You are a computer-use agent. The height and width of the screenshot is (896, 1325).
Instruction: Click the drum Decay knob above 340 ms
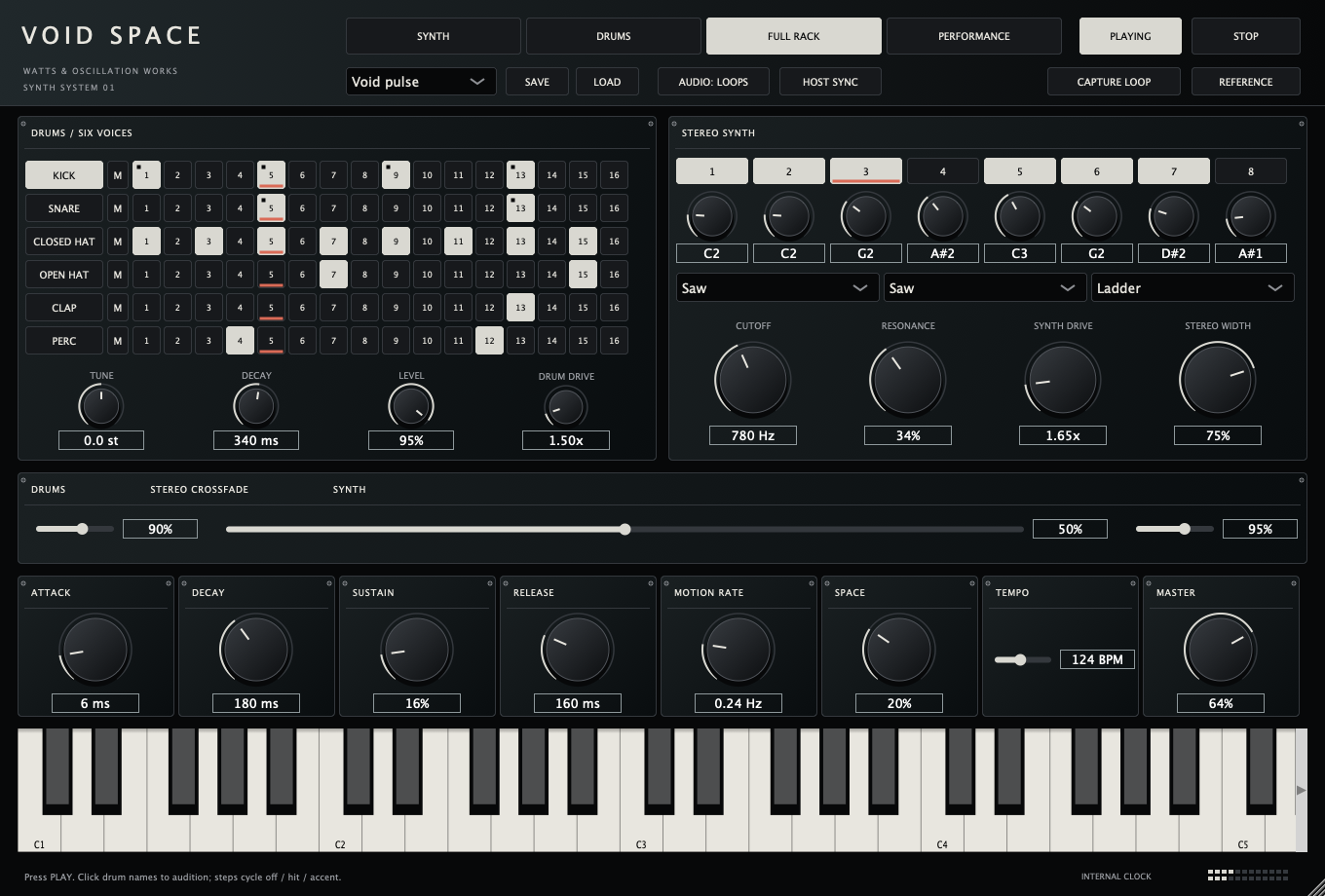(256, 406)
